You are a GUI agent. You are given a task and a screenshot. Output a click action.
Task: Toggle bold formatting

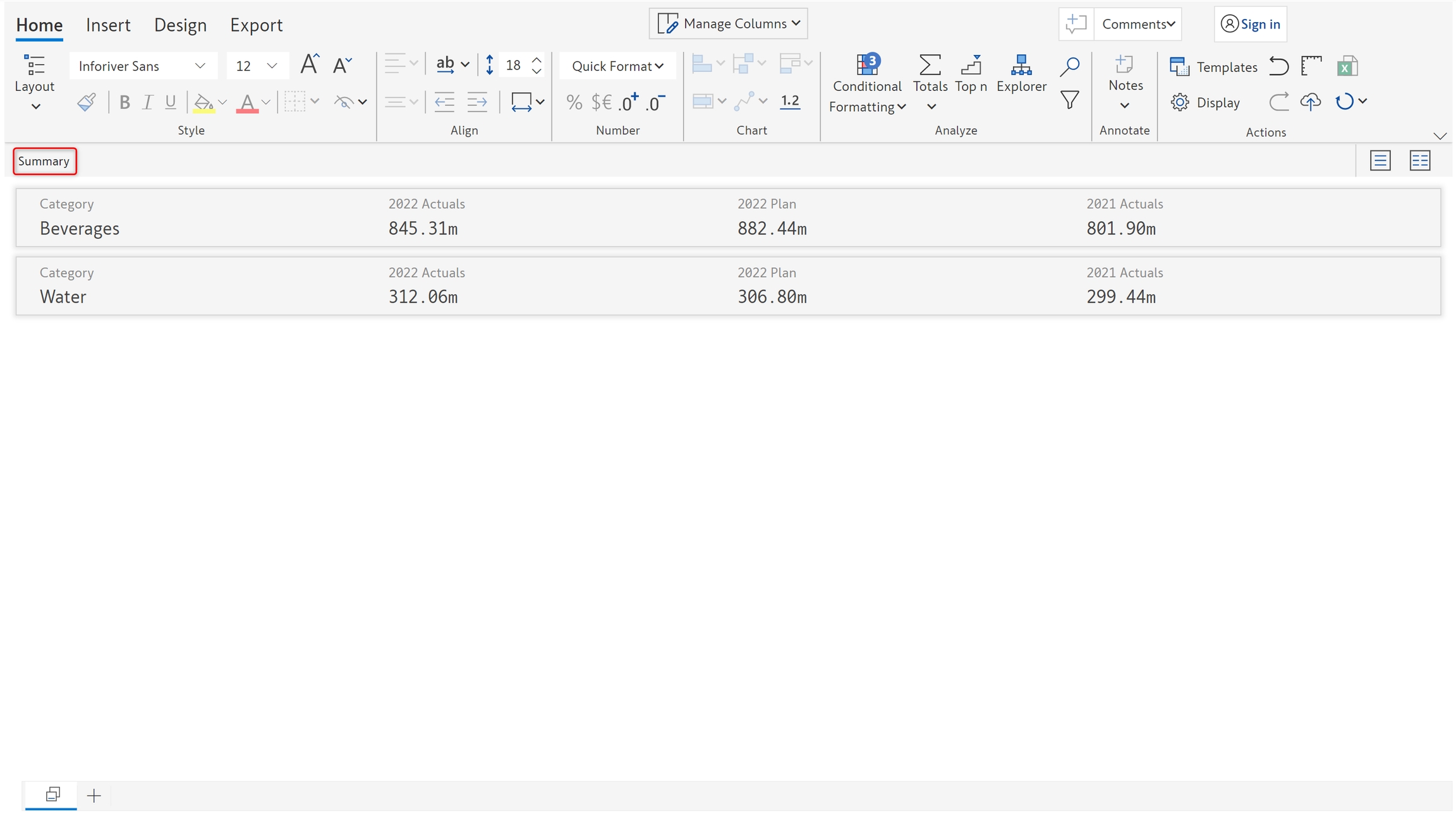(x=124, y=102)
